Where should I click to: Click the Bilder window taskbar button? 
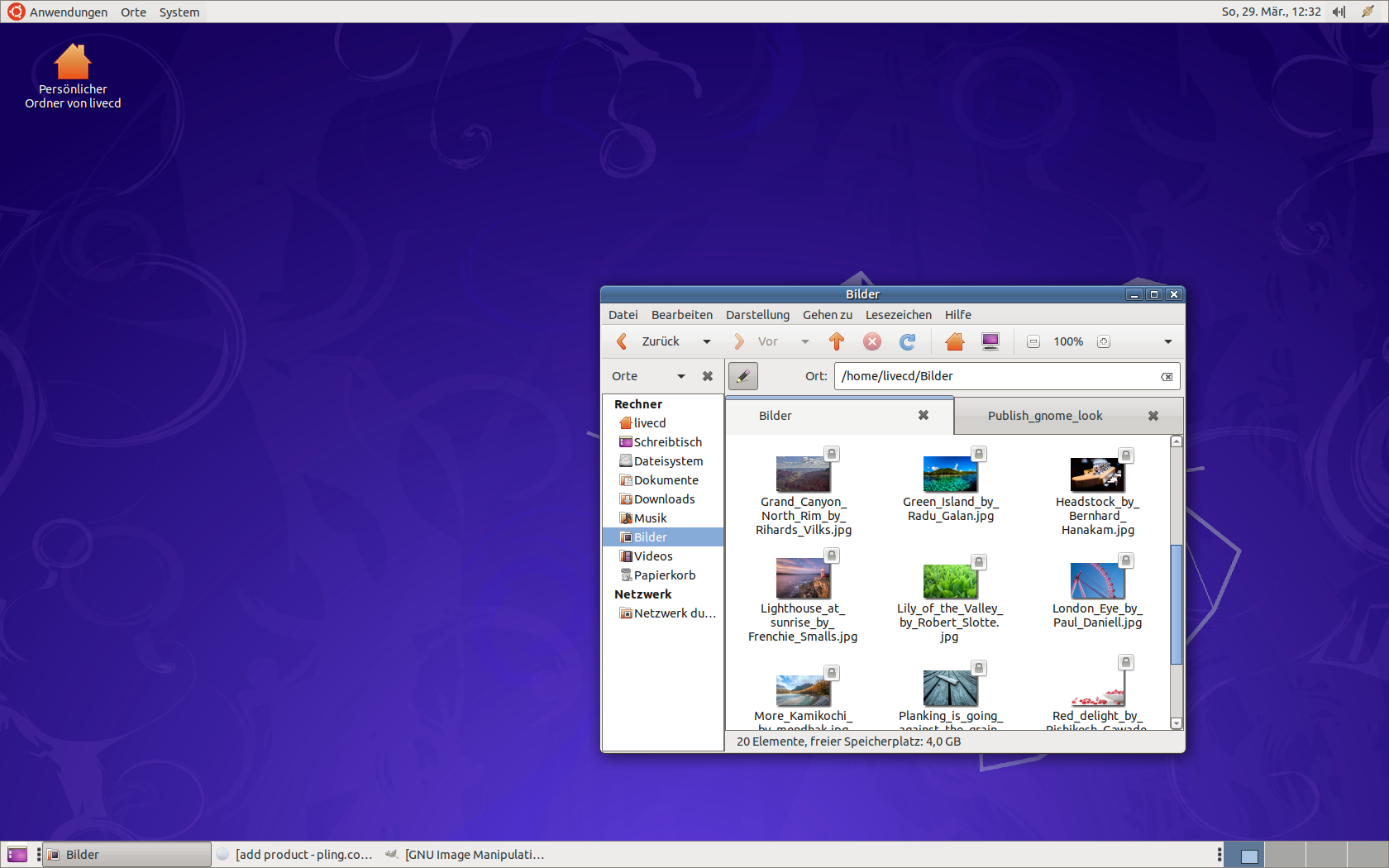click(126, 855)
